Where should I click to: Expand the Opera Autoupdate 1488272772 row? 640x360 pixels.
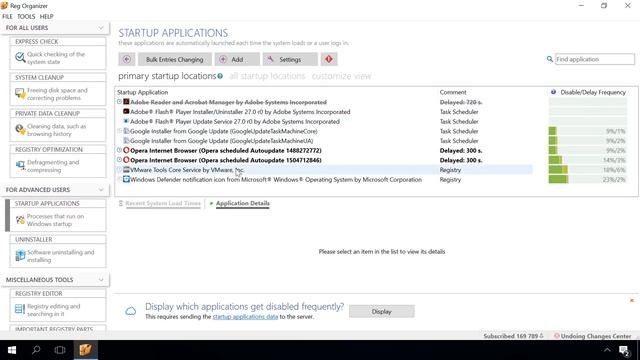coord(119,150)
